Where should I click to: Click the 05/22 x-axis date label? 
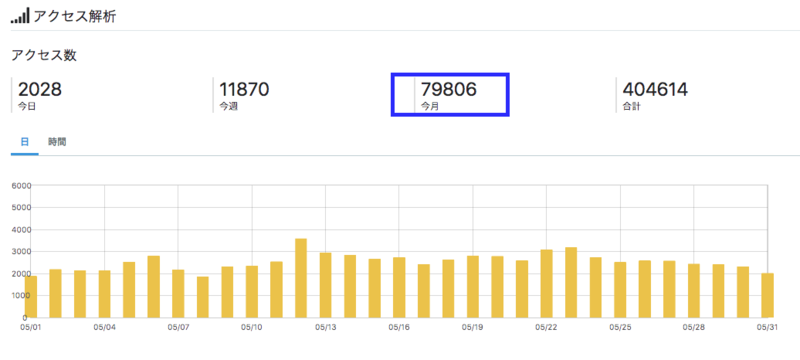546,328
